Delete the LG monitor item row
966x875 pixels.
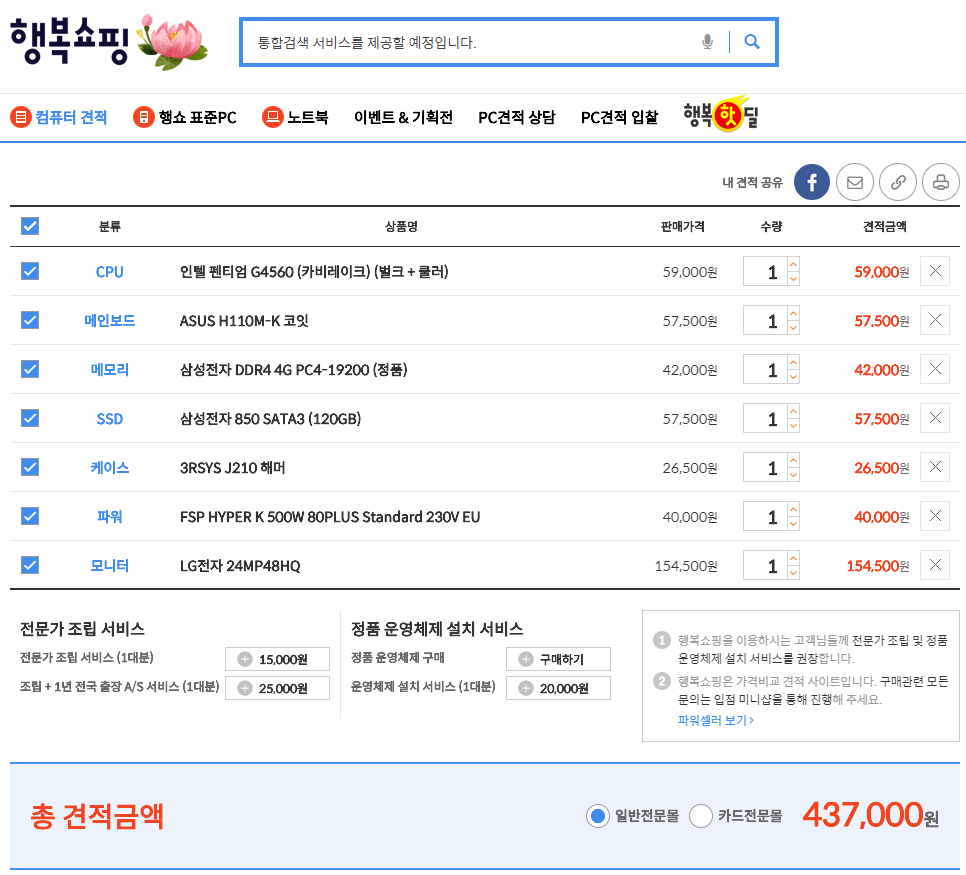(934, 565)
